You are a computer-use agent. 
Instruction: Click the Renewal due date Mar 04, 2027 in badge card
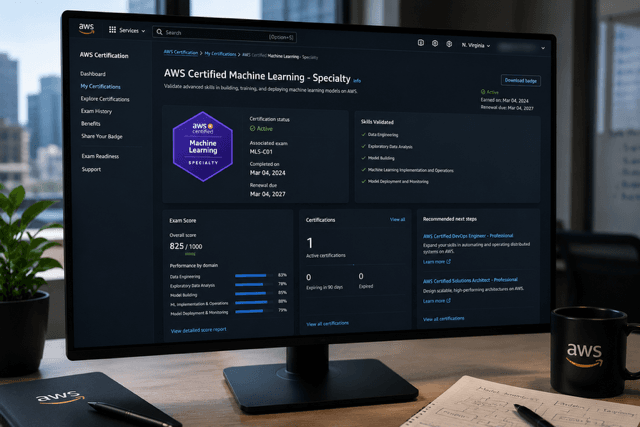click(267, 194)
